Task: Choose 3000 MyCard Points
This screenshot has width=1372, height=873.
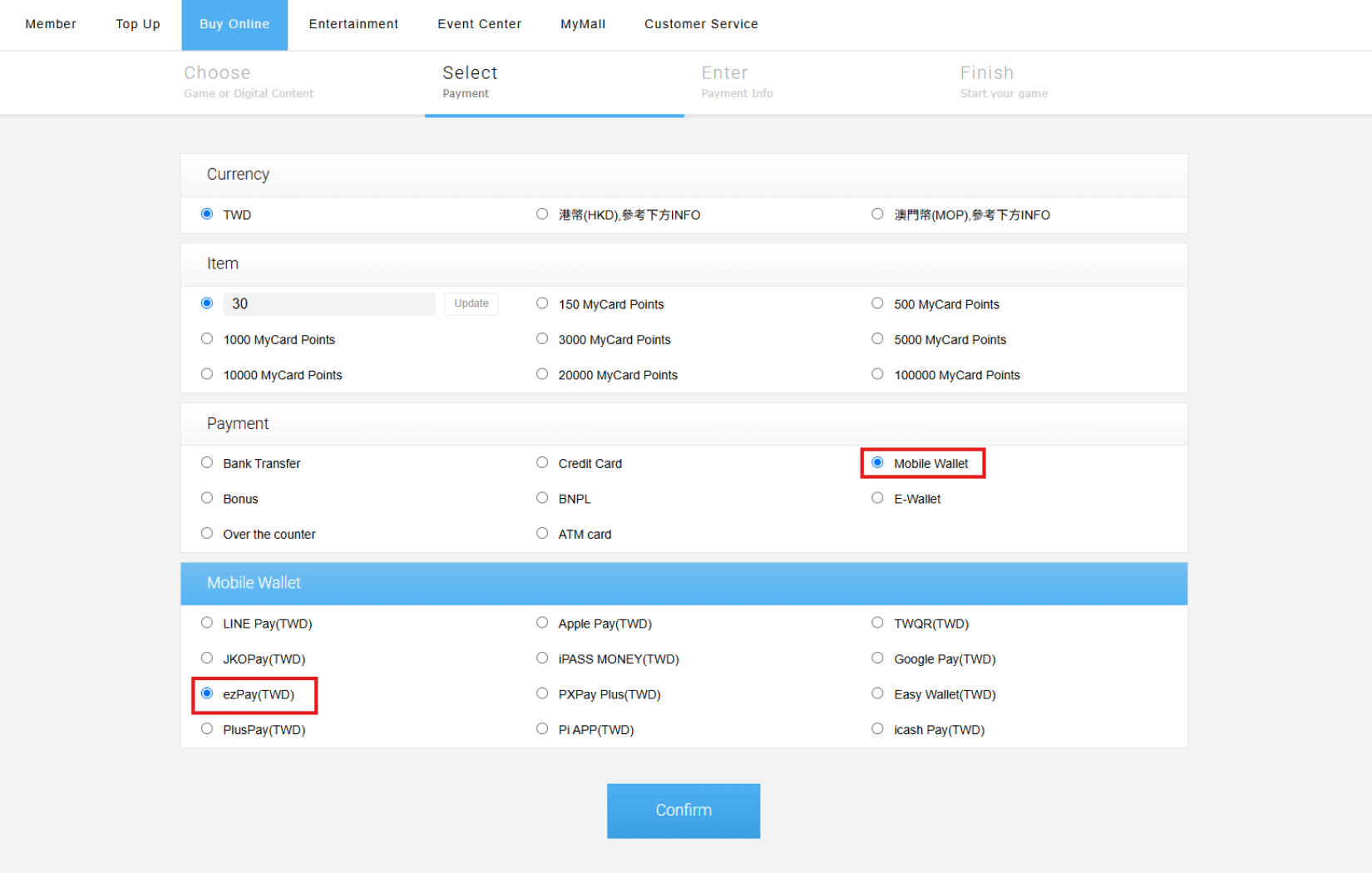Action: coord(542,338)
